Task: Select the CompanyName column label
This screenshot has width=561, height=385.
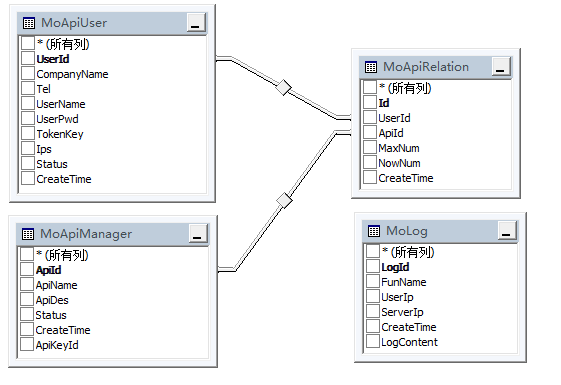Action: [x=72, y=74]
